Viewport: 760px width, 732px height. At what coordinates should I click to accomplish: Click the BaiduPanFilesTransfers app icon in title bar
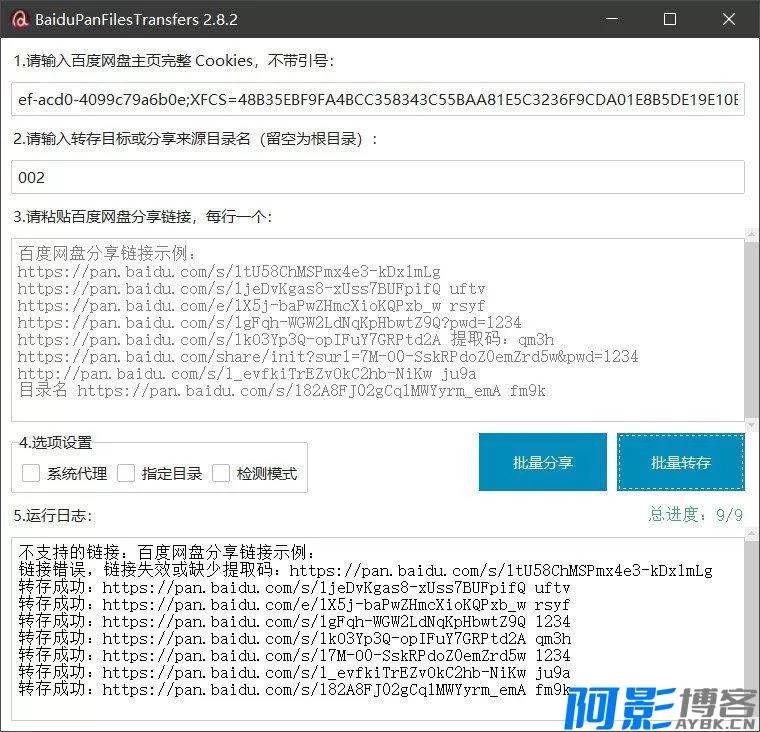[x=17, y=19]
